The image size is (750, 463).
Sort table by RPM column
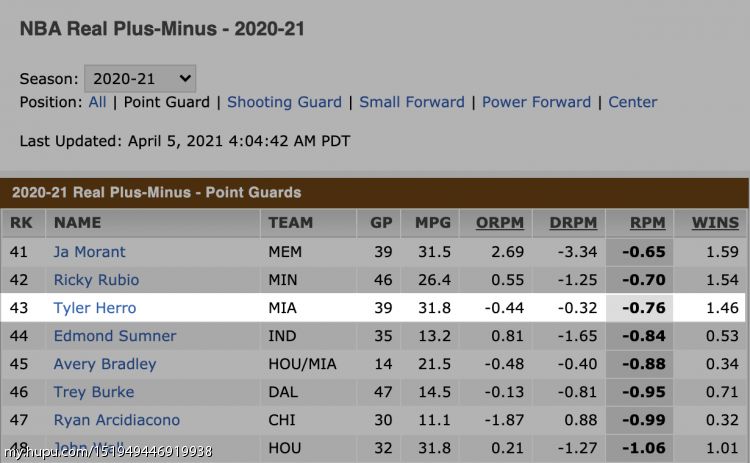(647, 222)
